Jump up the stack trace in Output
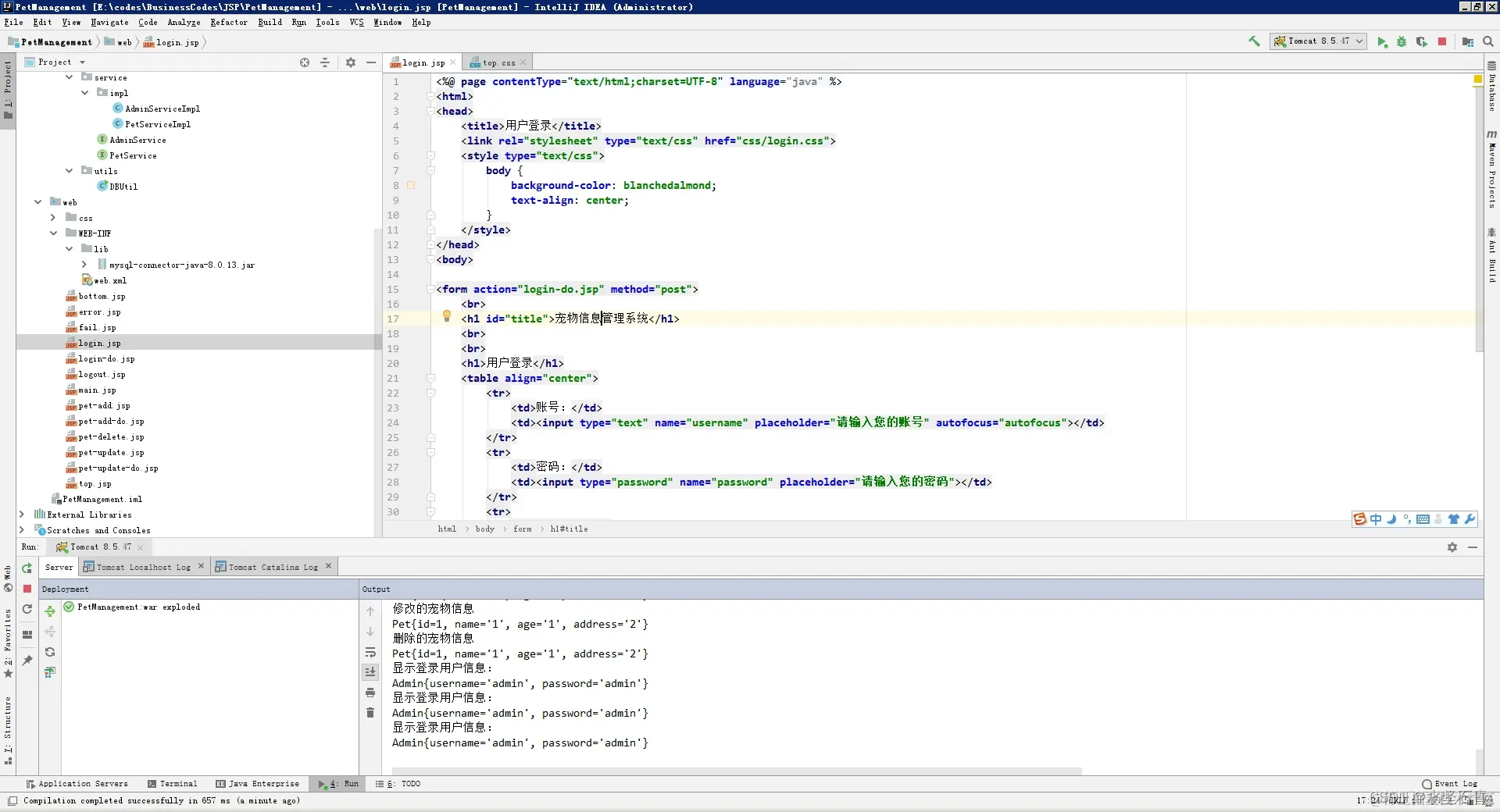Image resolution: width=1500 pixels, height=812 pixels. coord(370,611)
